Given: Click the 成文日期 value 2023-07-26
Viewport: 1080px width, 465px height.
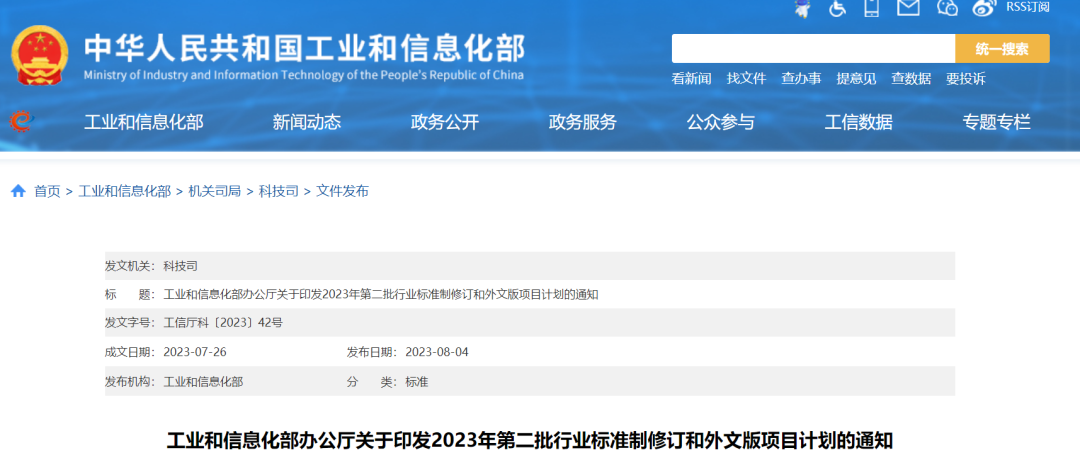Looking at the screenshot, I should [195, 352].
